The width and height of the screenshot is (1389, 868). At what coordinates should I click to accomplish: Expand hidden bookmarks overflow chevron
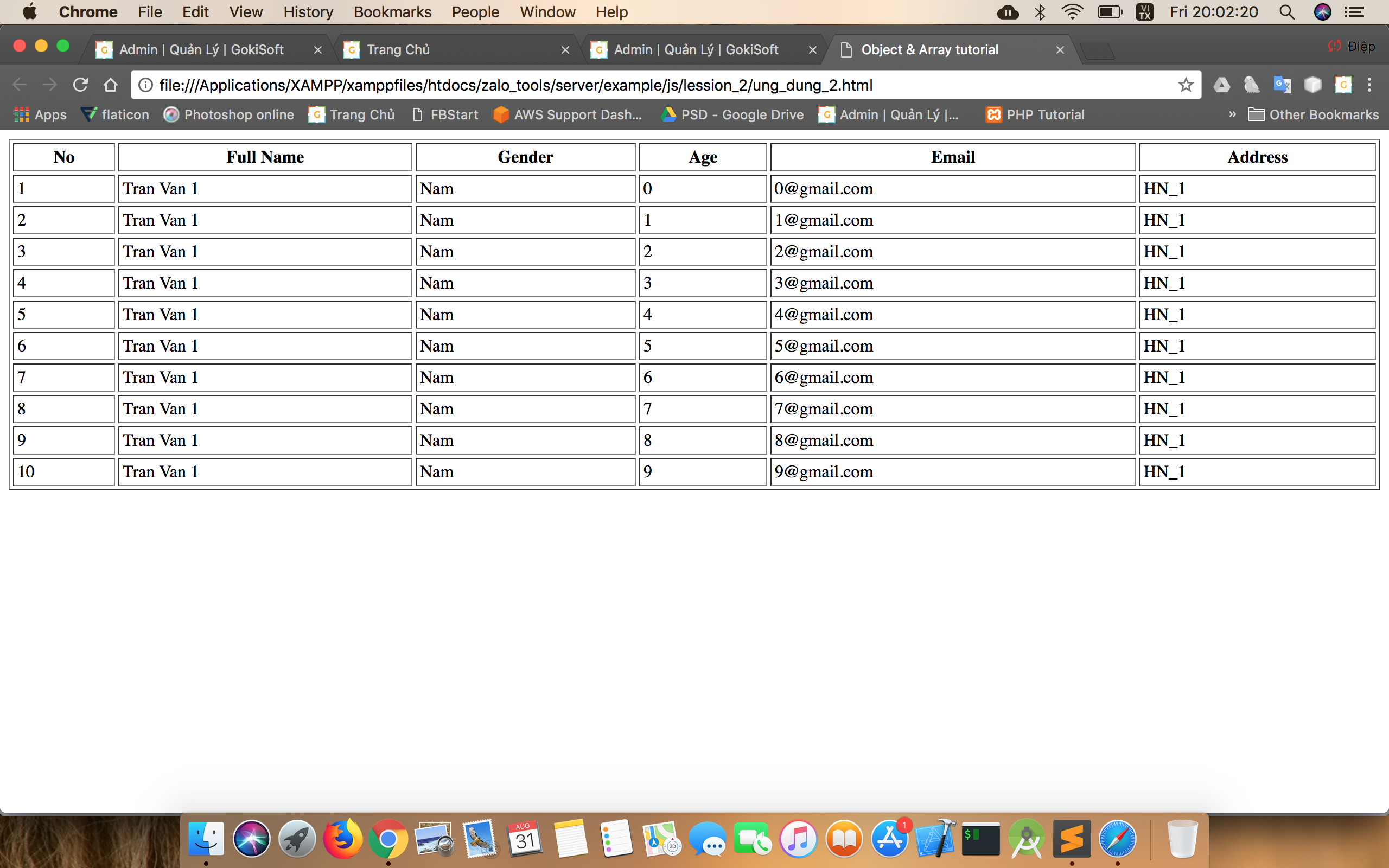coord(1232,114)
